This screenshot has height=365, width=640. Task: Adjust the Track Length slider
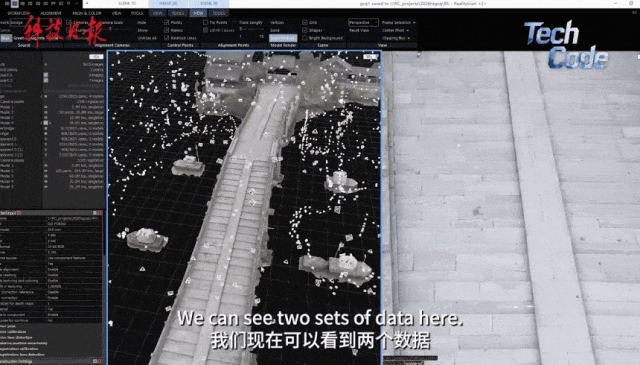(251, 29)
